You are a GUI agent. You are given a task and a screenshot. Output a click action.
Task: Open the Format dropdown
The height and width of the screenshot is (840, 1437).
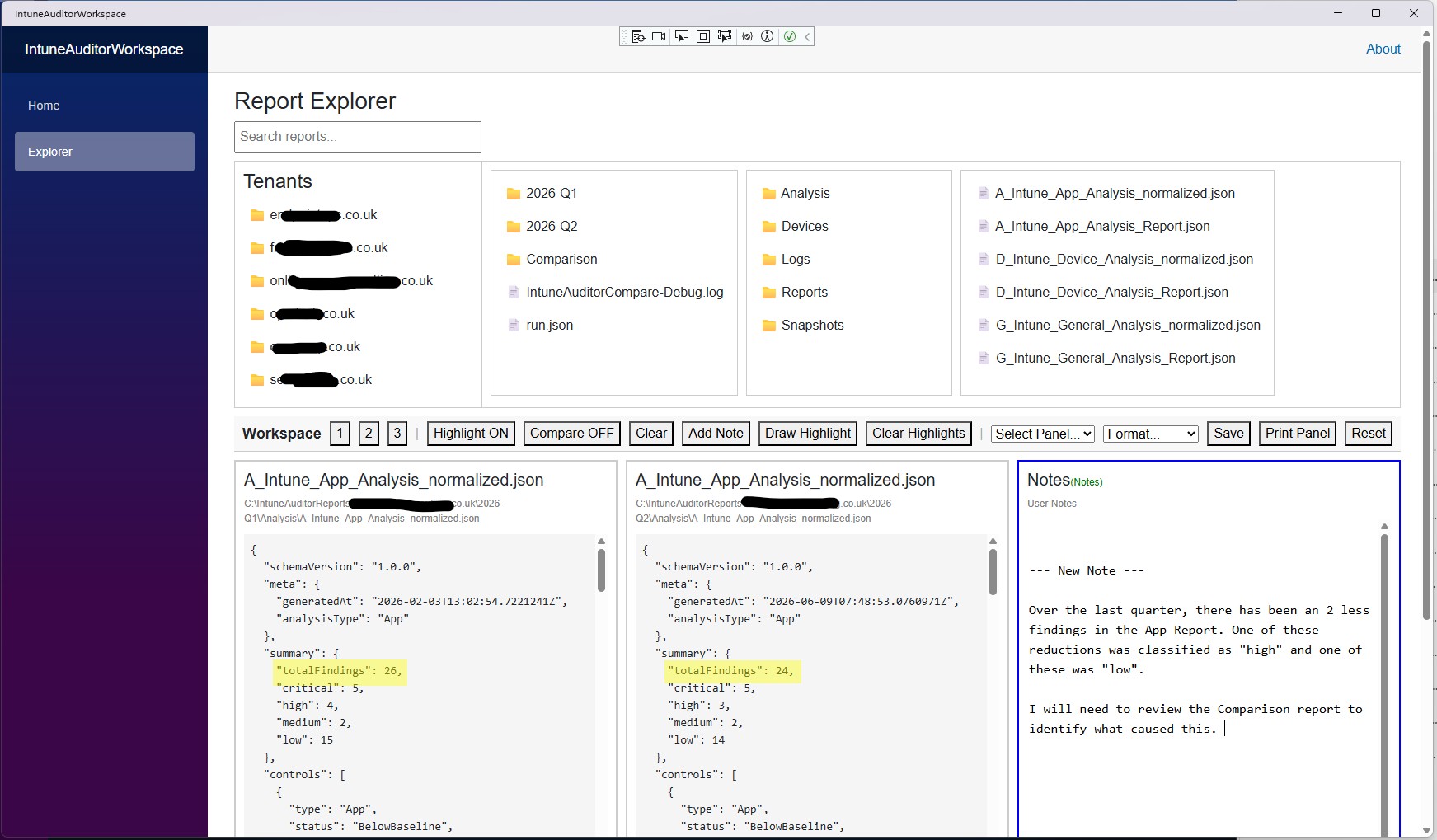tap(1151, 434)
